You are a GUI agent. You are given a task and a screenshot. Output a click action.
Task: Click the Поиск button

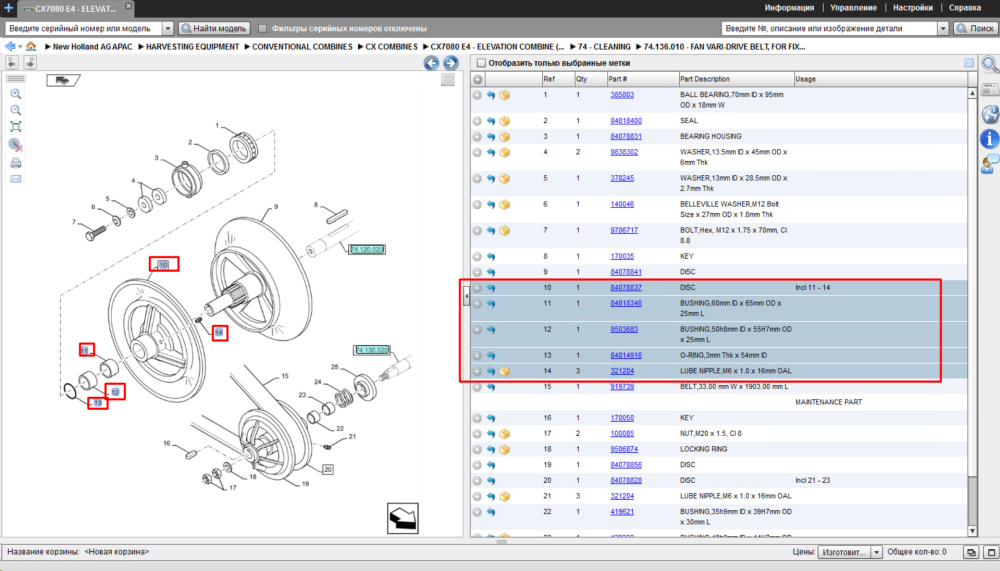[975, 28]
